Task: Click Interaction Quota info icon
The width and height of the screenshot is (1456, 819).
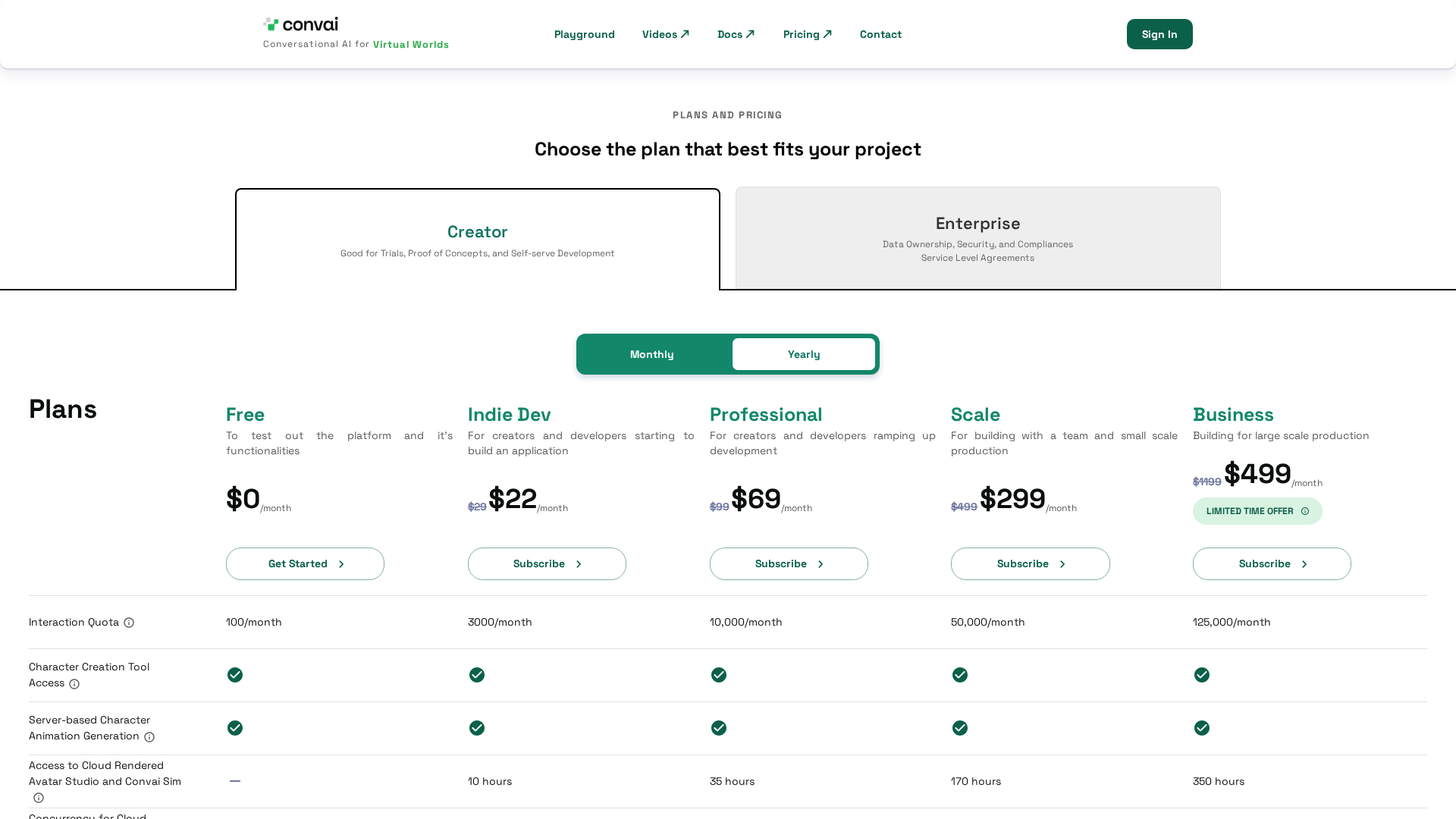Action: click(x=129, y=623)
